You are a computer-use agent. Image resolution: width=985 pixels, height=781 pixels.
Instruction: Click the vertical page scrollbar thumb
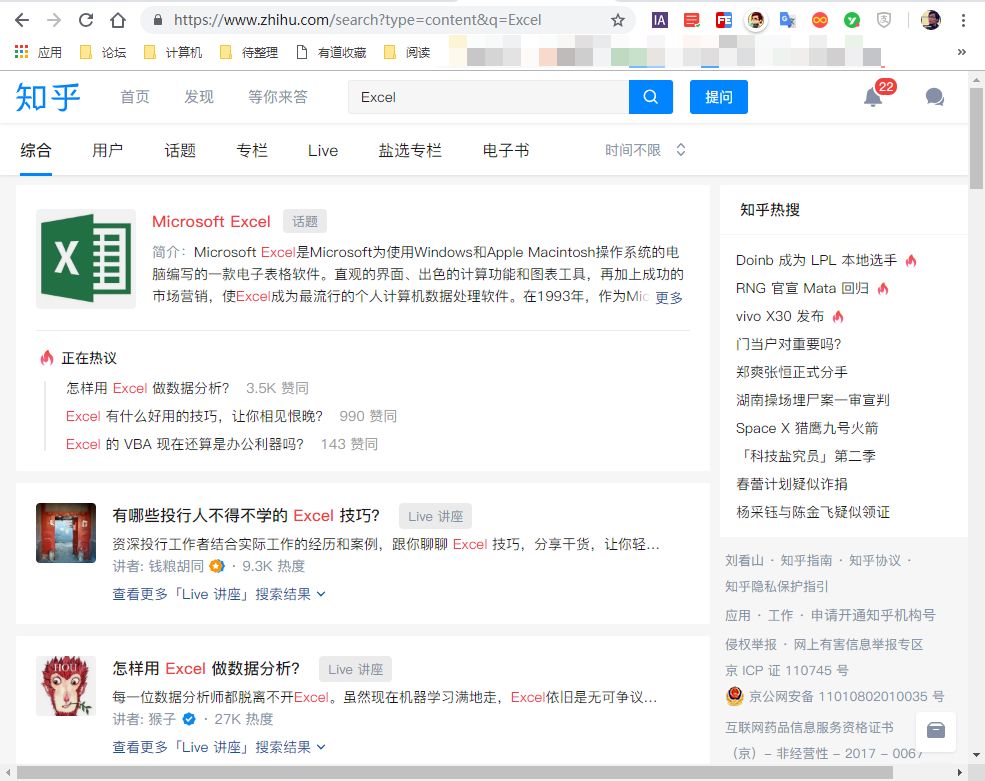pos(976,138)
